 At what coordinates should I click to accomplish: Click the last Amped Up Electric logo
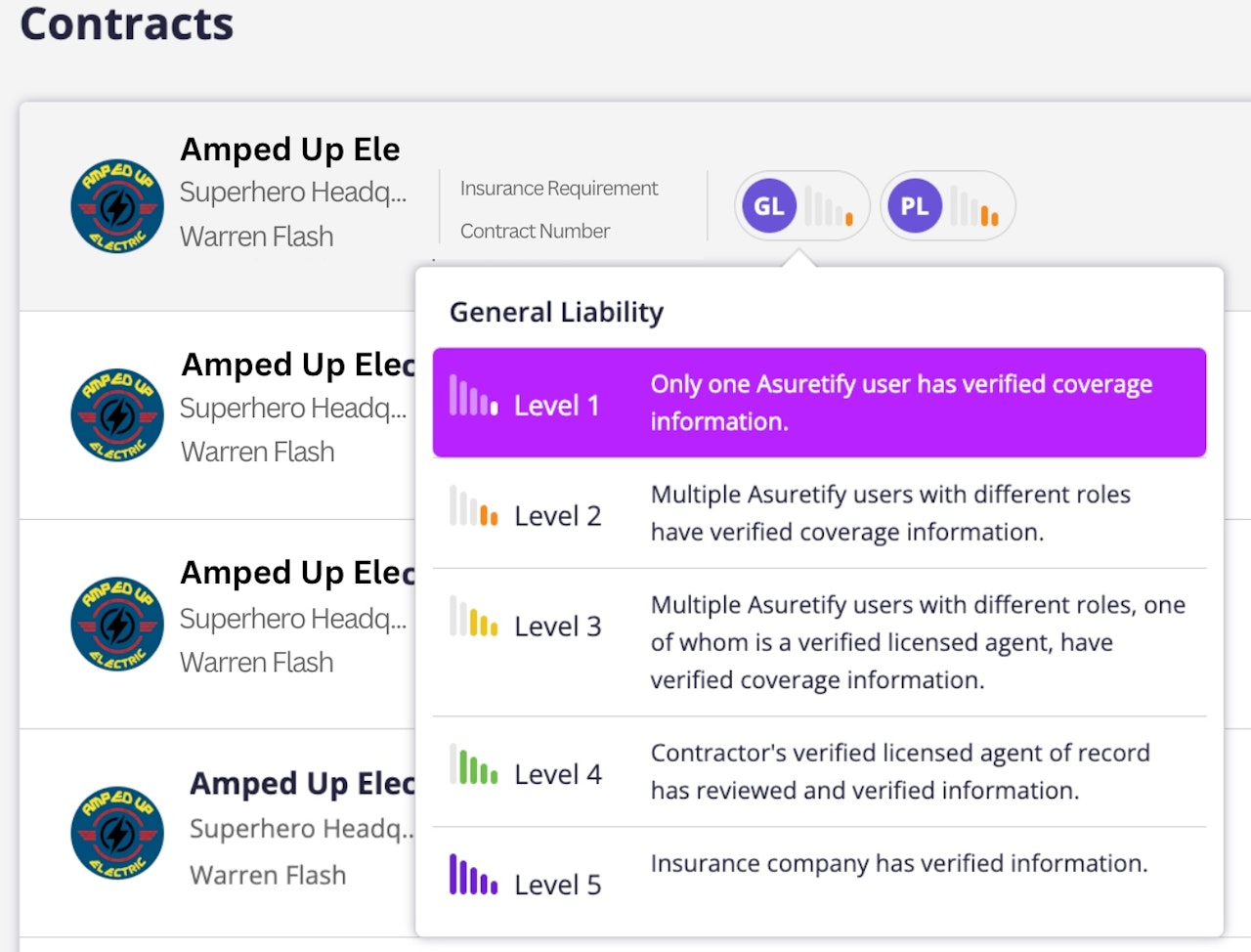click(117, 833)
